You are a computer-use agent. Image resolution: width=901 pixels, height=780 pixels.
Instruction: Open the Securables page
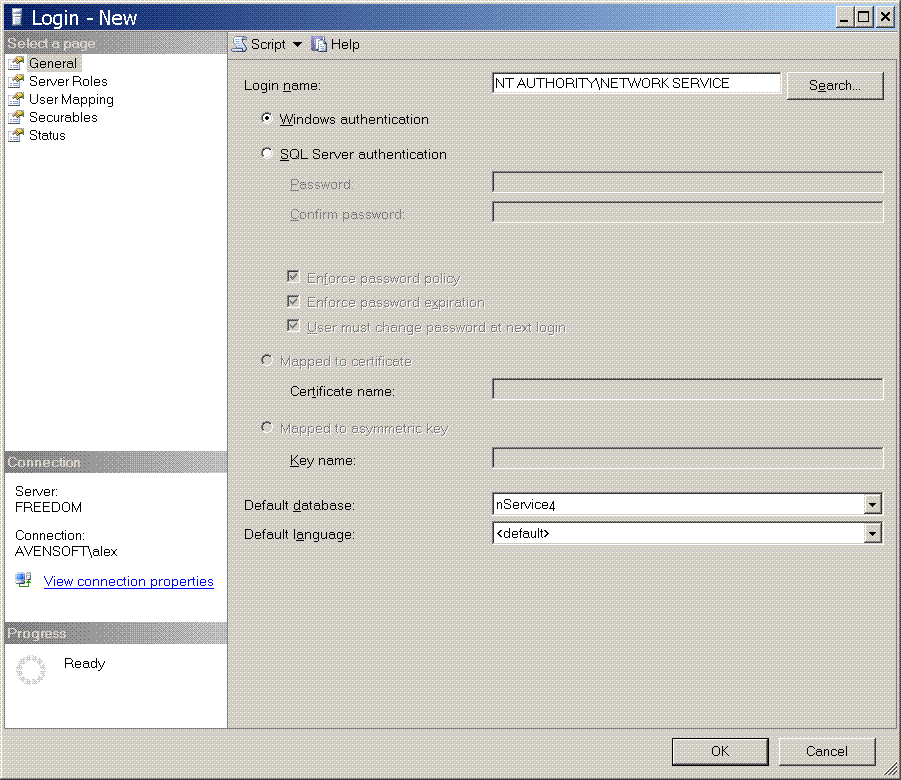click(63, 117)
